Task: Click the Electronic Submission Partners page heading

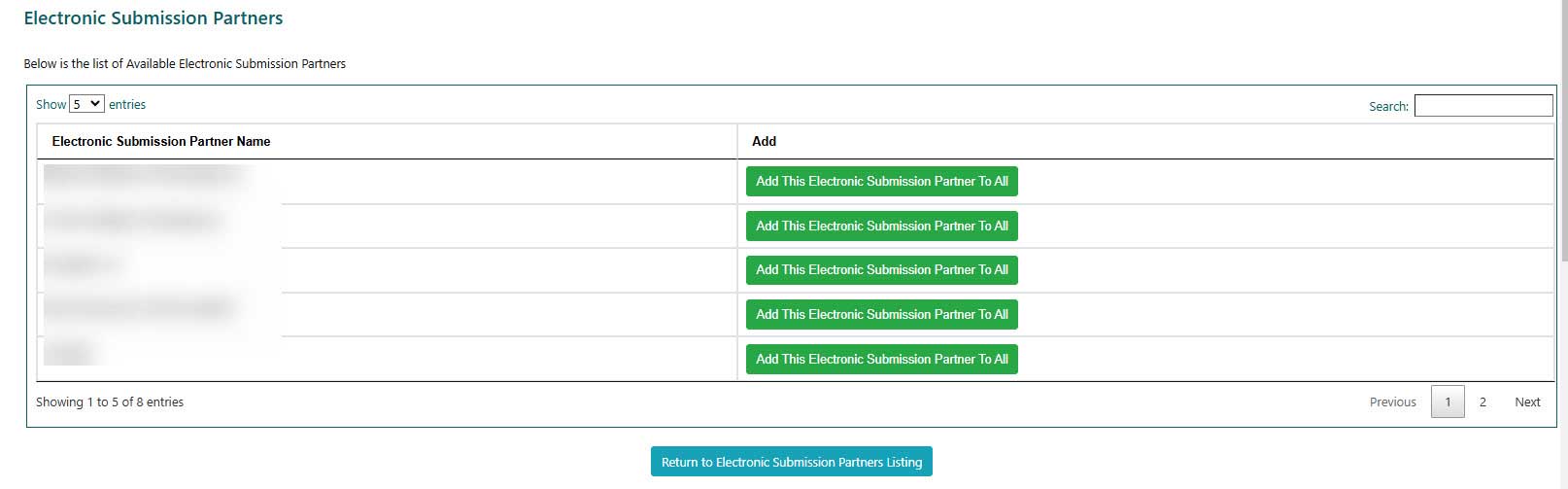Action: (x=153, y=18)
